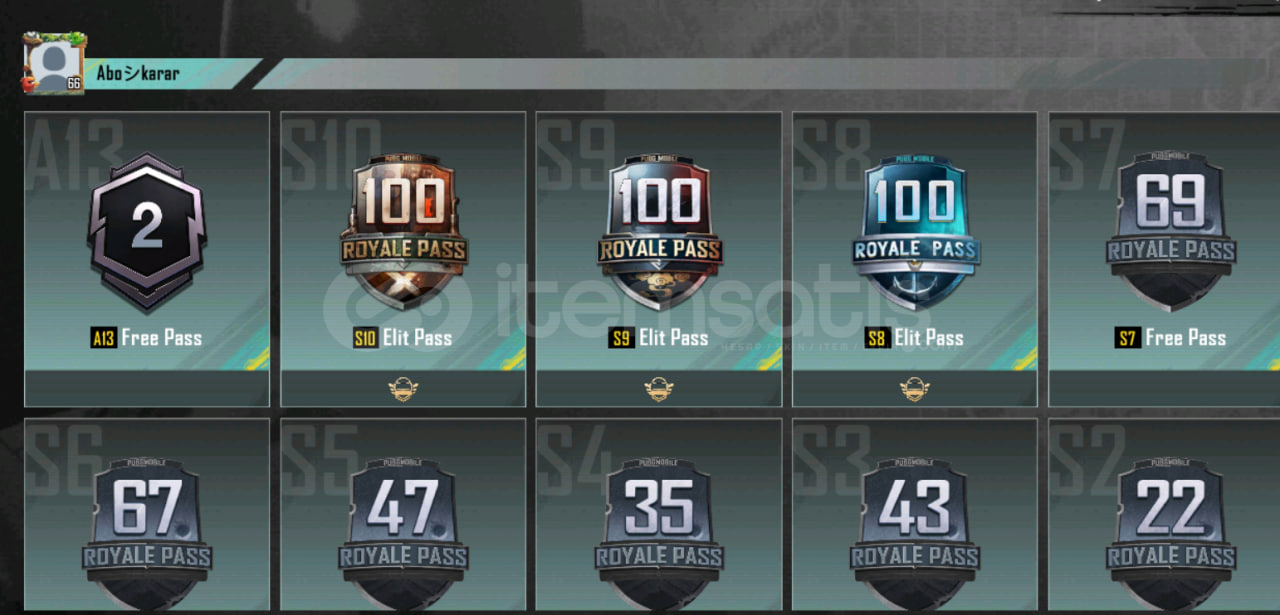Tap the gold elite emblem under S9
Viewport: 1280px width, 615px height.
tap(659, 389)
